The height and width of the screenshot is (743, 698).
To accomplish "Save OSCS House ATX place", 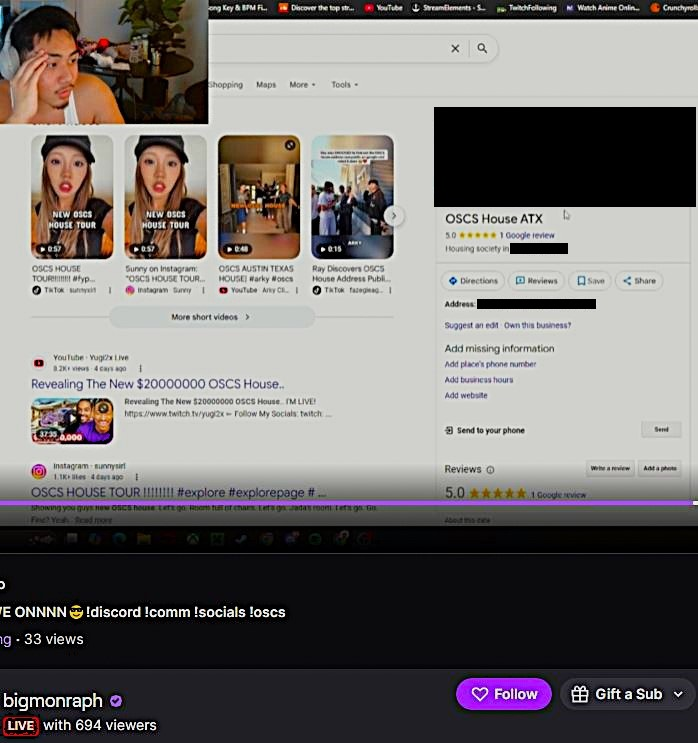I will click(590, 281).
